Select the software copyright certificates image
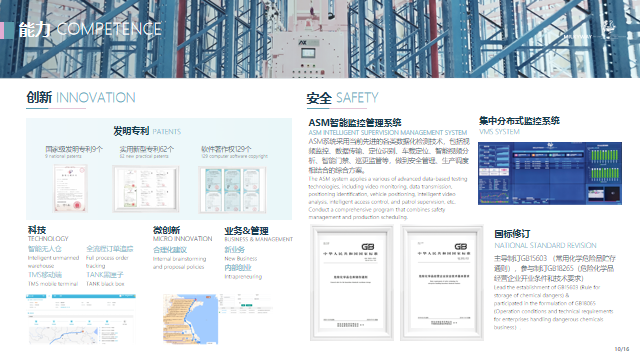 [232, 190]
